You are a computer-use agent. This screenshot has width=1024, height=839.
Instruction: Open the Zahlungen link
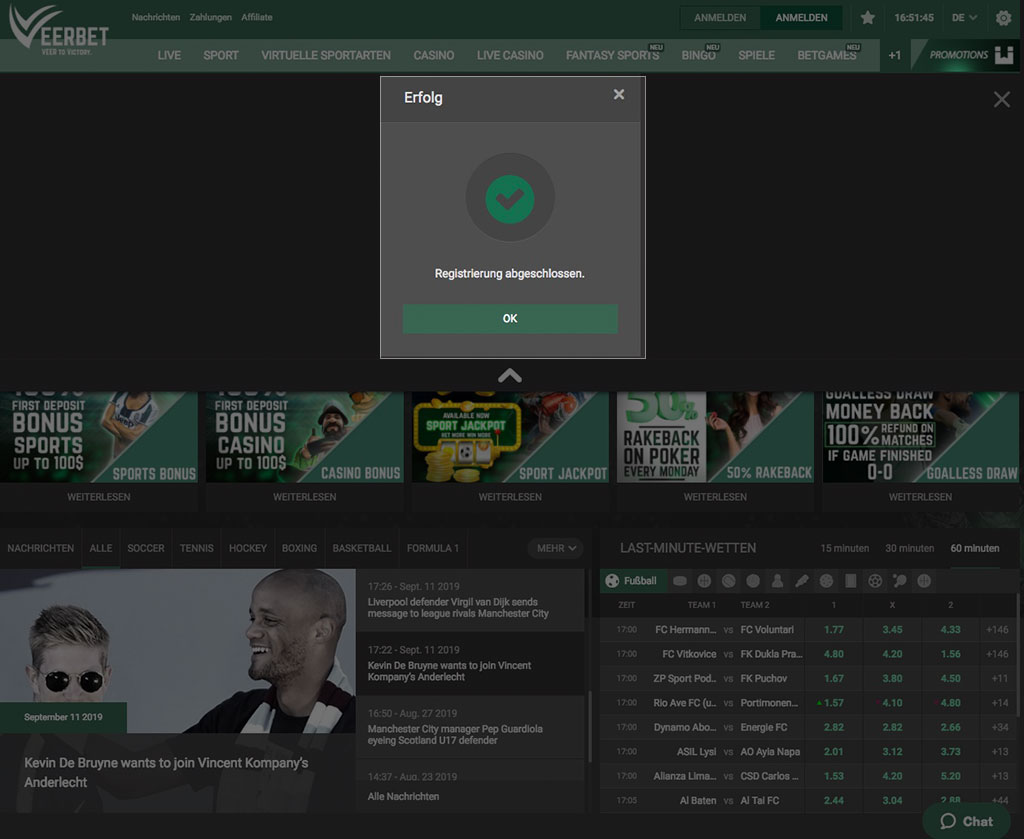tap(210, 18)
